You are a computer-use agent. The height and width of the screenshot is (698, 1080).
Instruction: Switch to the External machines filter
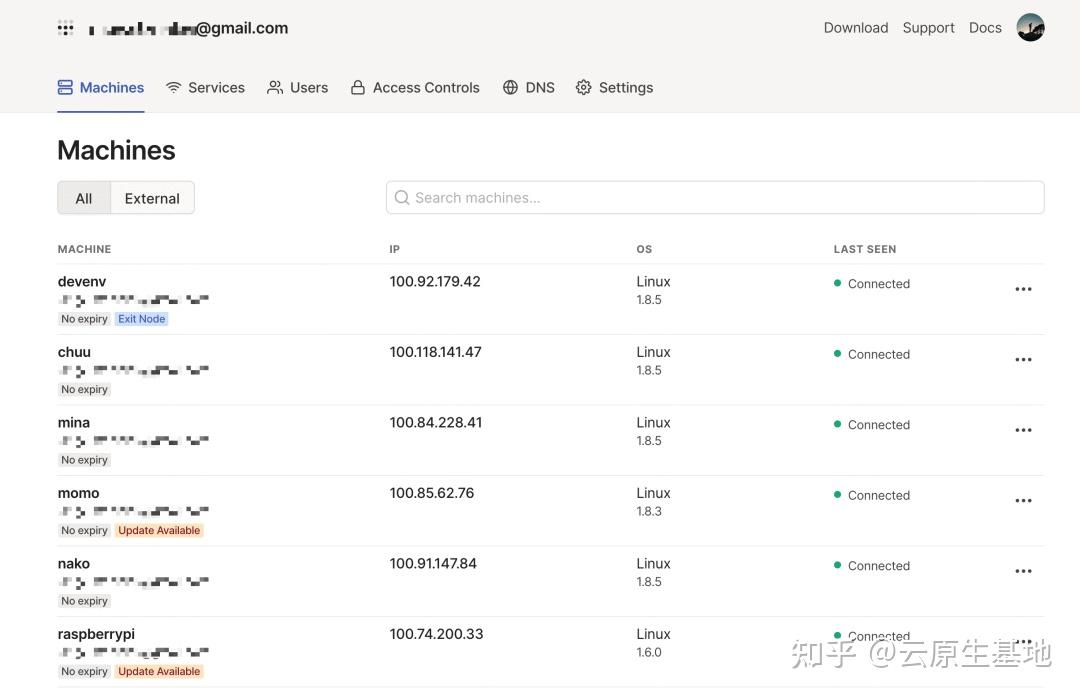coord(152,198)
